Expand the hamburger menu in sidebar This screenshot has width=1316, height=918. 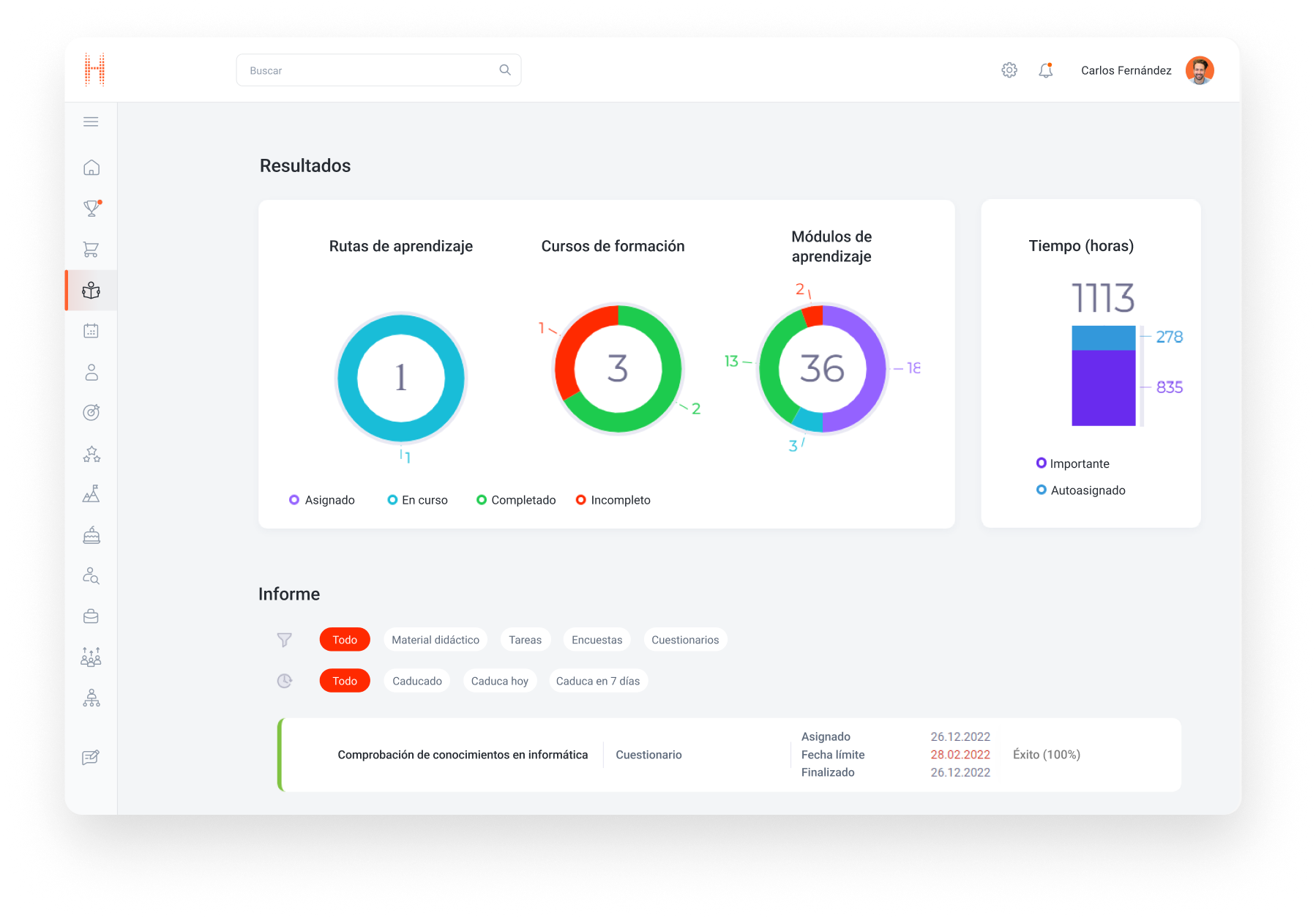(91, 122)
